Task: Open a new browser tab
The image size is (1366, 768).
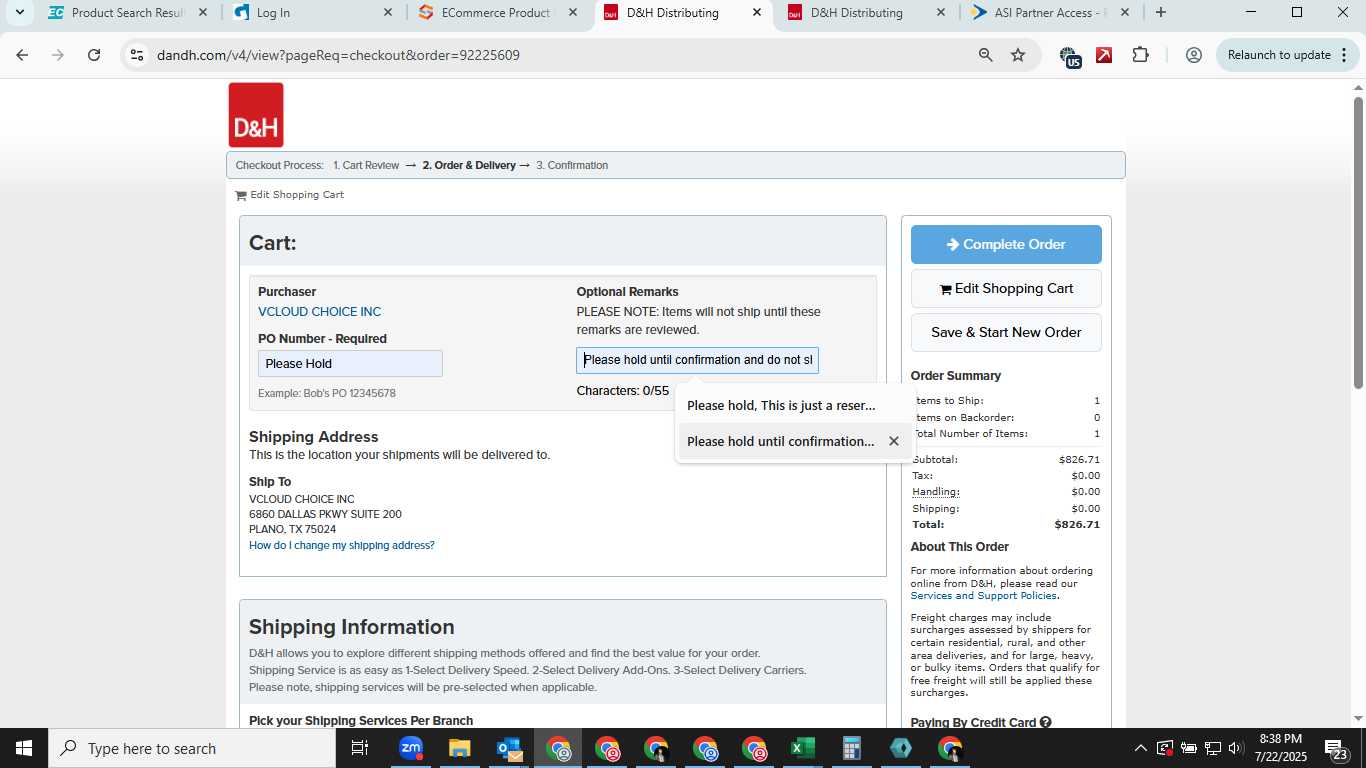Action: (1160, 13)
